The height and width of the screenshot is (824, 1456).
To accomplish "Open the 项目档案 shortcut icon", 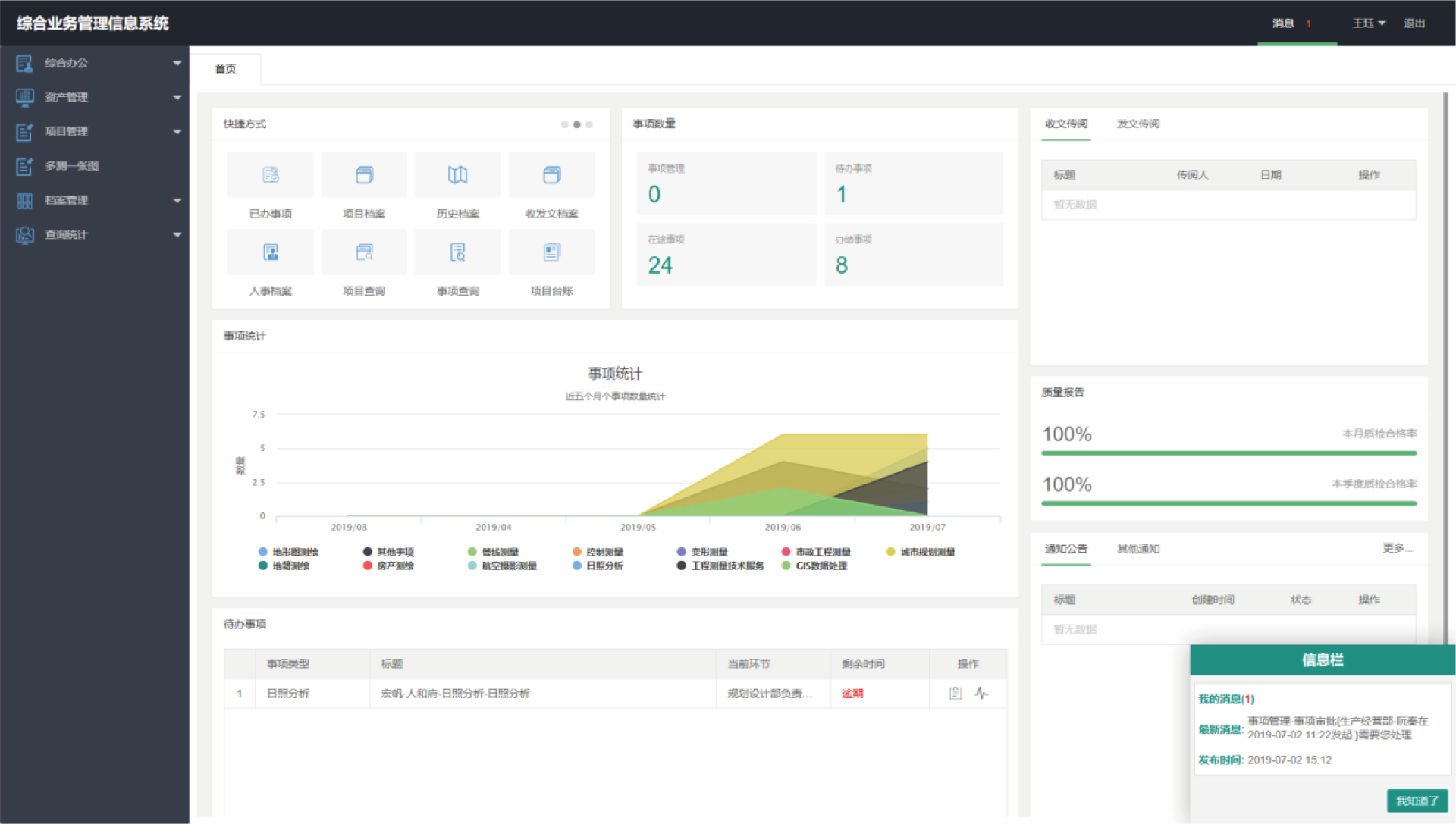I will (x=364, y=175).
